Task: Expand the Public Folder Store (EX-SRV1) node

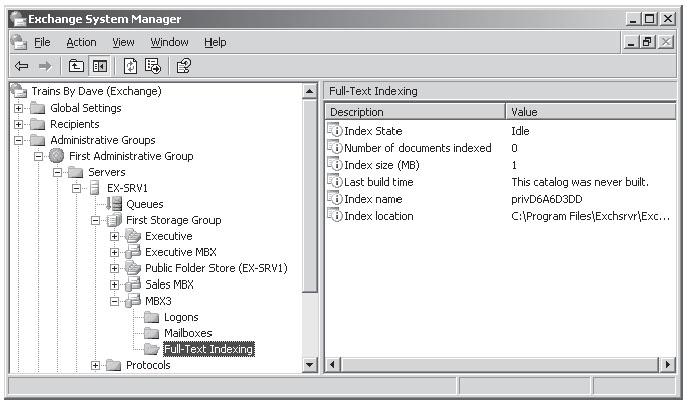Action: (114, 269)
